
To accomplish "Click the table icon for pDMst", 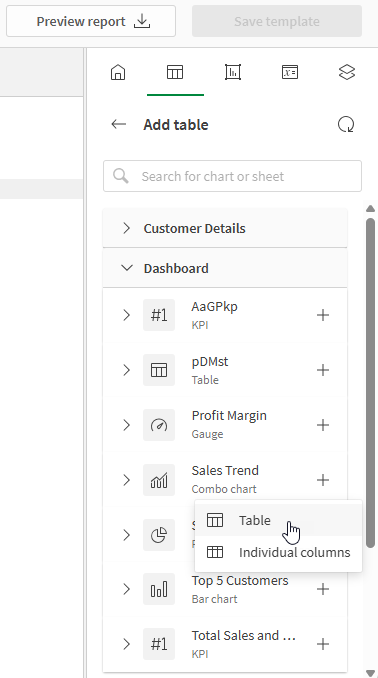I will point(159,370).
